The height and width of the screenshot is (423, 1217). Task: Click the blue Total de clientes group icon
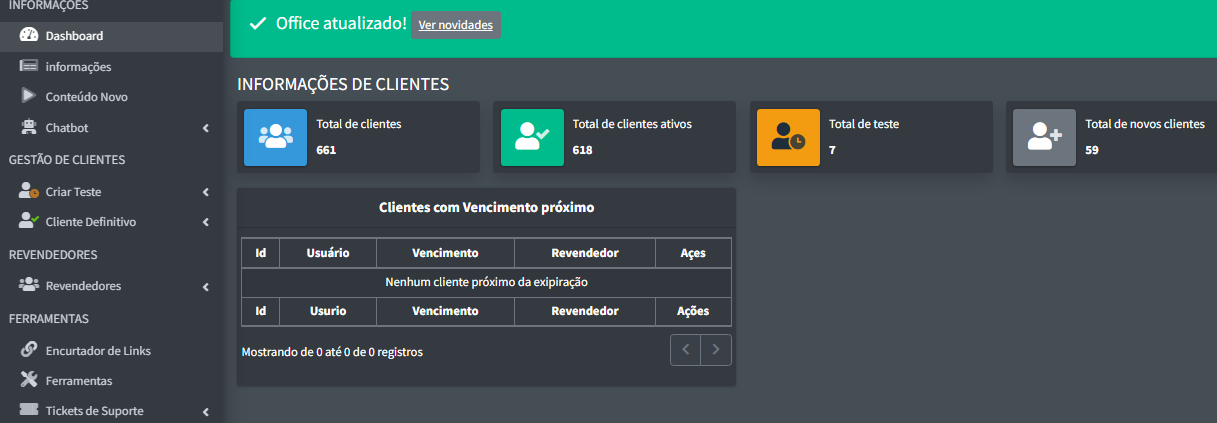[275, 137]
